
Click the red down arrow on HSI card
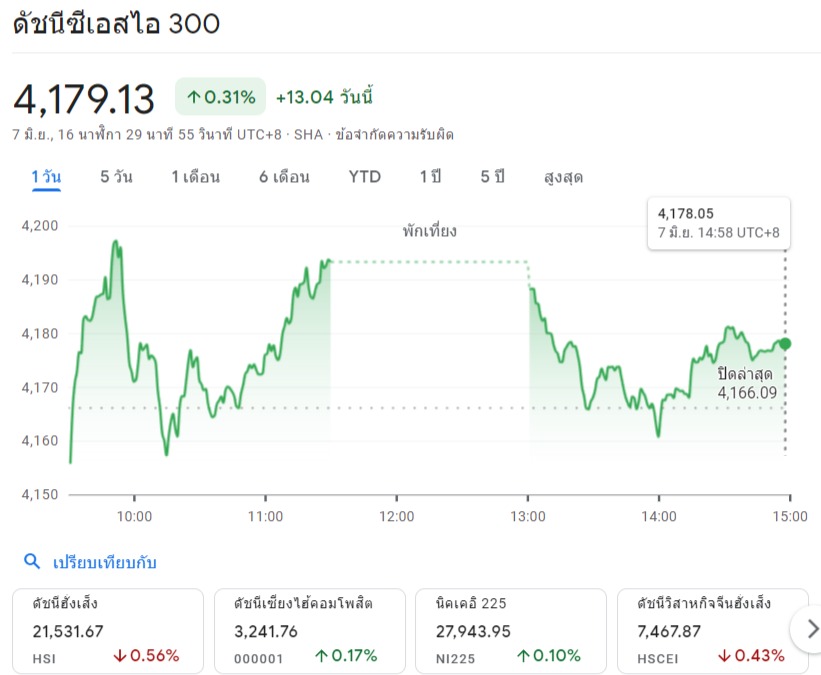coord(120,656)
